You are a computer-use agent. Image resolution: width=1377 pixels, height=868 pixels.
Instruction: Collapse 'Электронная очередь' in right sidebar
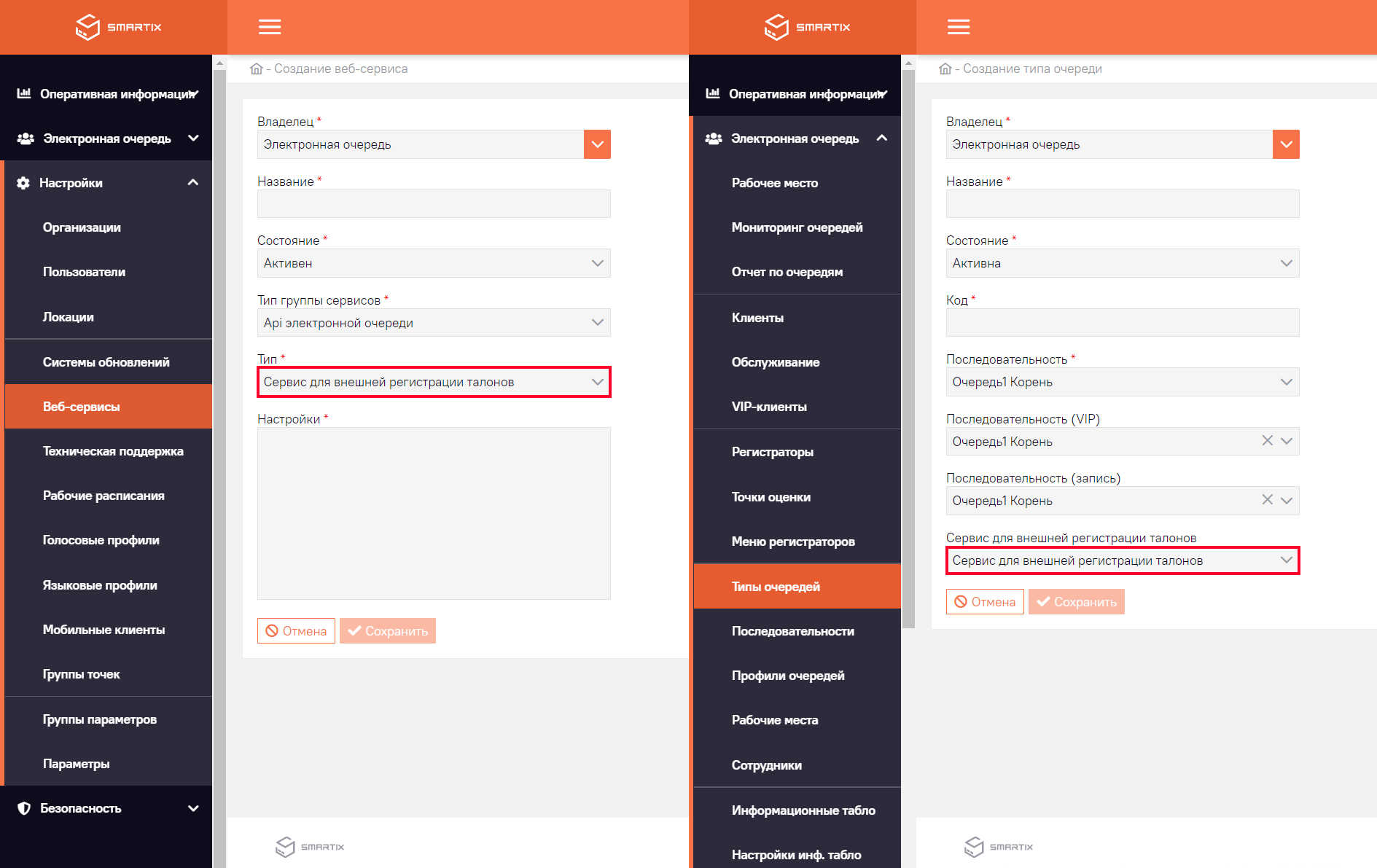point(882,138)
